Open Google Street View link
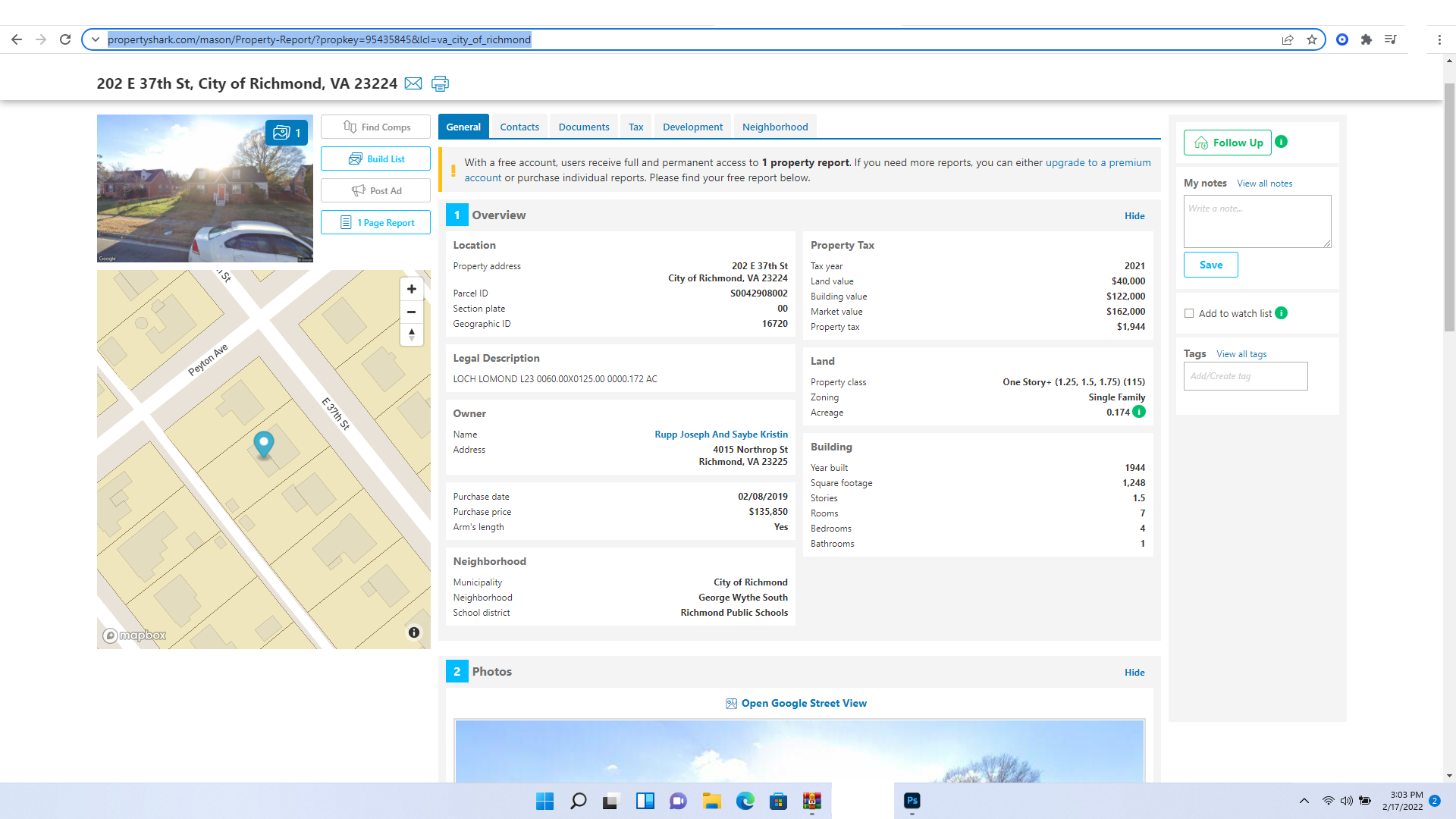The width and height of the screenshot is (1456, 819). pos(804,703)
